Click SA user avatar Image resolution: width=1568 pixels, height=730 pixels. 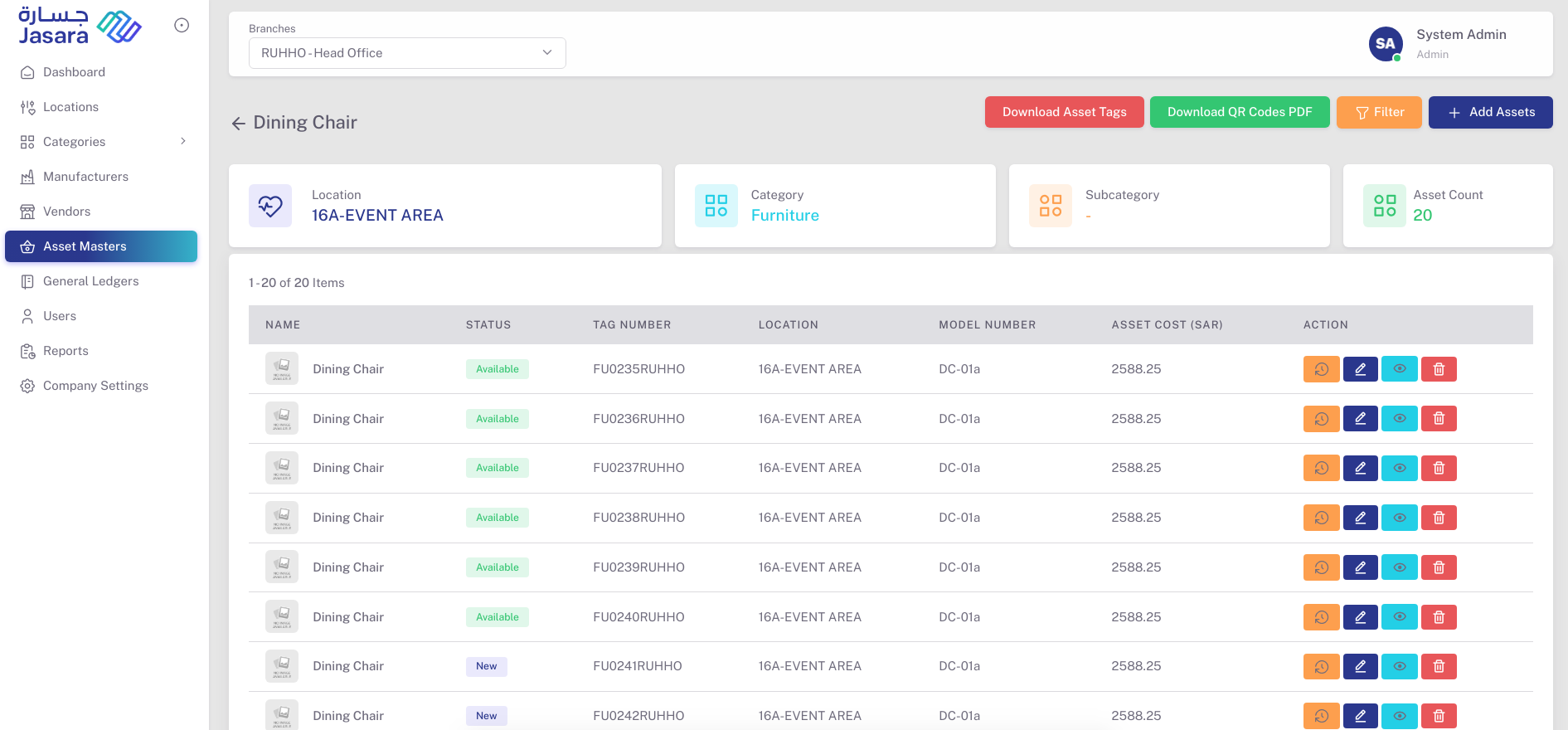point(1385,44)
